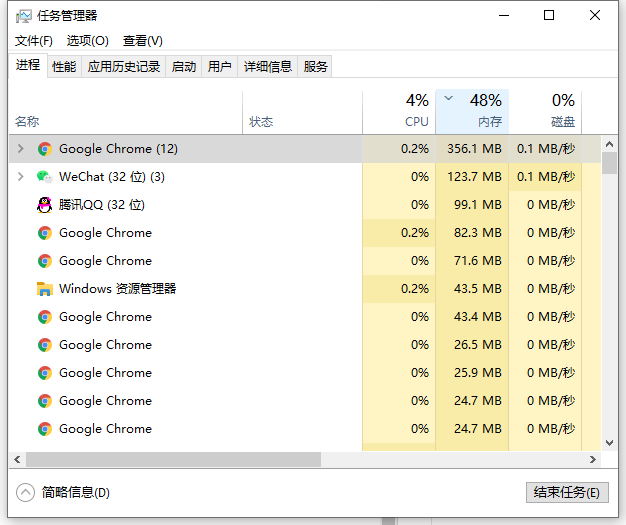Open the 选项(O) menu
This screenshot has width=626, height=525.
(88, 41)
